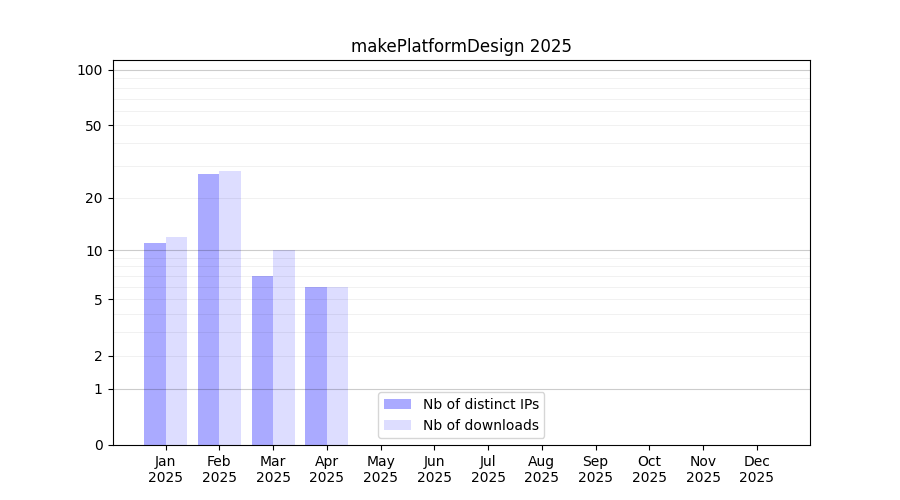Click the 20 y-axis tick label
This screenshot has height=500, width=900.
click(x=94, y=198)
